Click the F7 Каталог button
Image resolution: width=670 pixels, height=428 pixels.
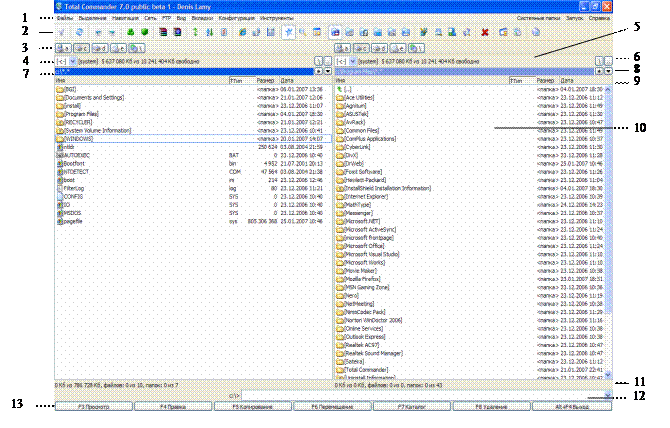(x=411, y=407)
